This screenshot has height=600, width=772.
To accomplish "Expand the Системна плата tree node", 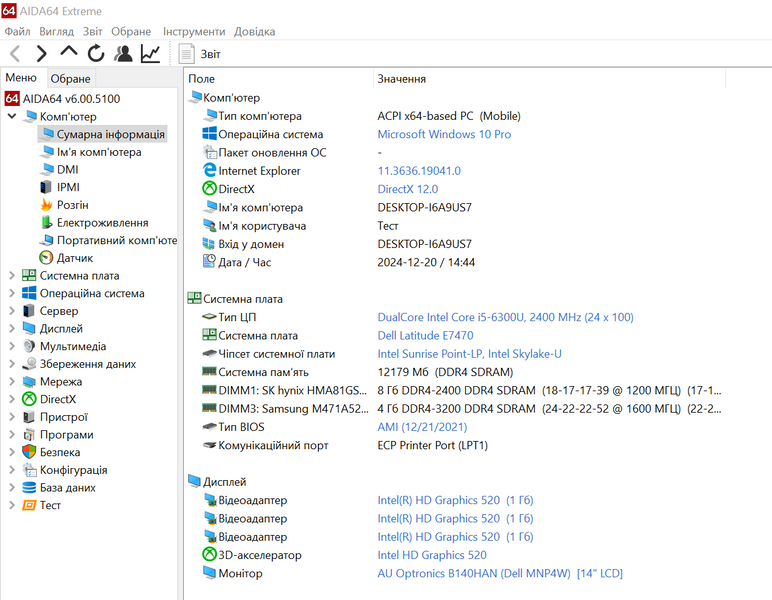I will (12, 276).
